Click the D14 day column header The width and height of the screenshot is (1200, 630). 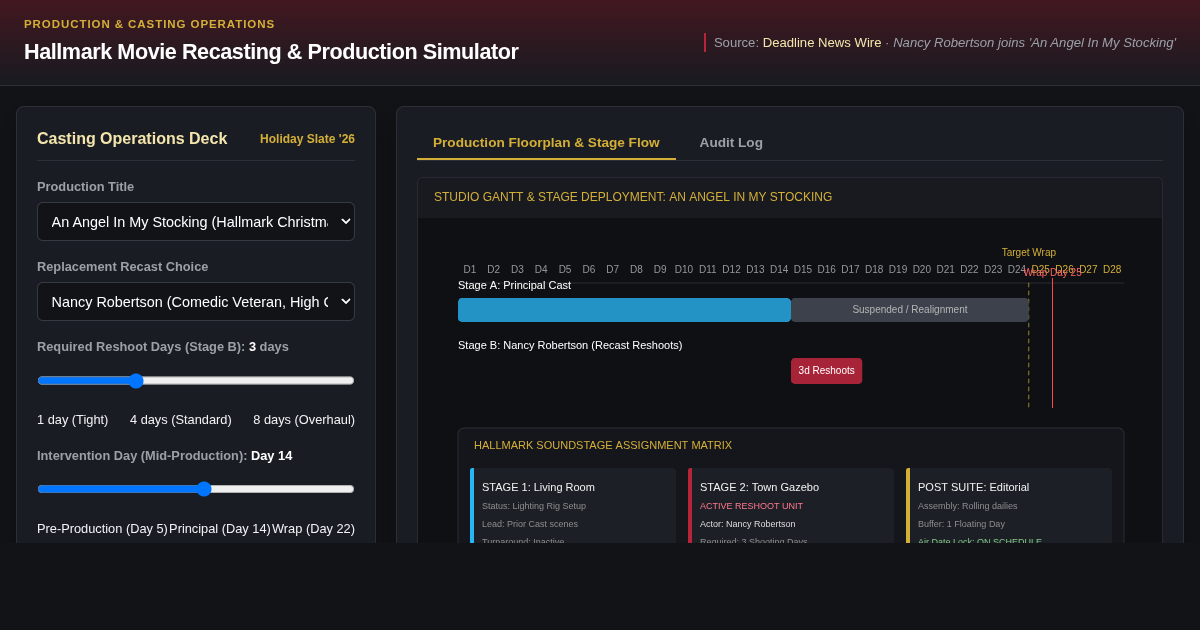[x=779, y=270]
